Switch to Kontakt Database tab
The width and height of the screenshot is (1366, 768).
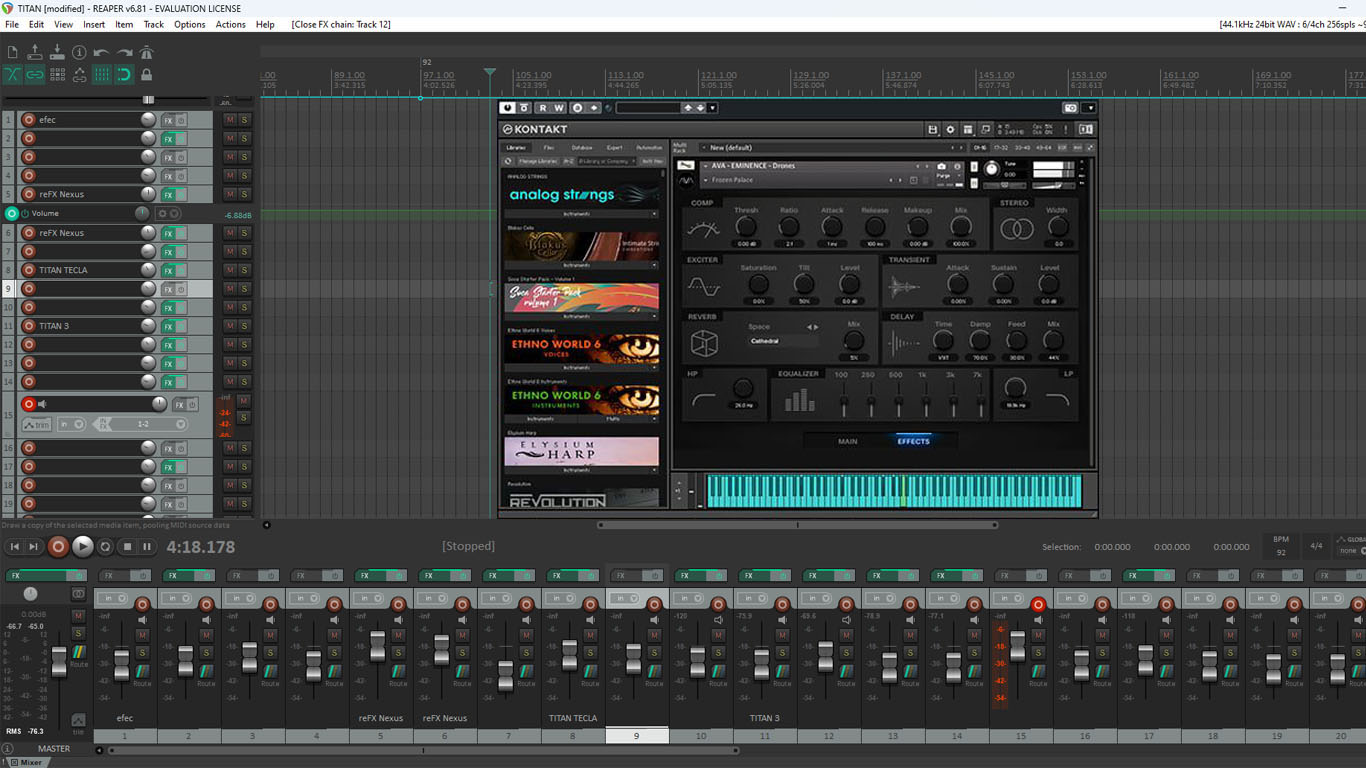coord(582,148)
